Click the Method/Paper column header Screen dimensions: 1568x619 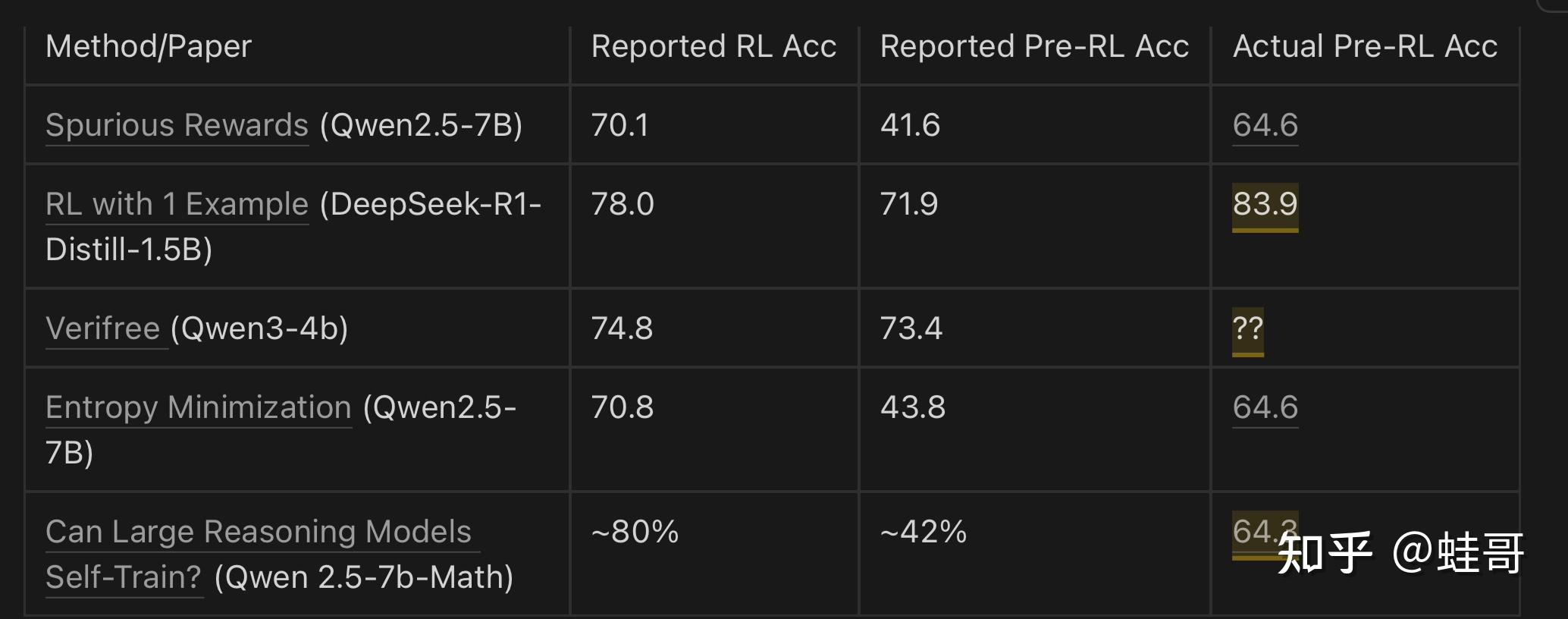pos(149,46)
